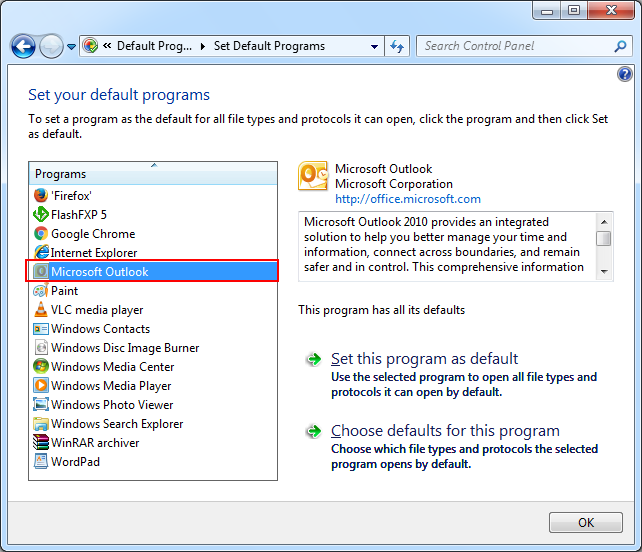Image resolution: width=642 pixels, height=552 pixels.
Task: Click Set this program as default link
Action: (x=424, y=359)
